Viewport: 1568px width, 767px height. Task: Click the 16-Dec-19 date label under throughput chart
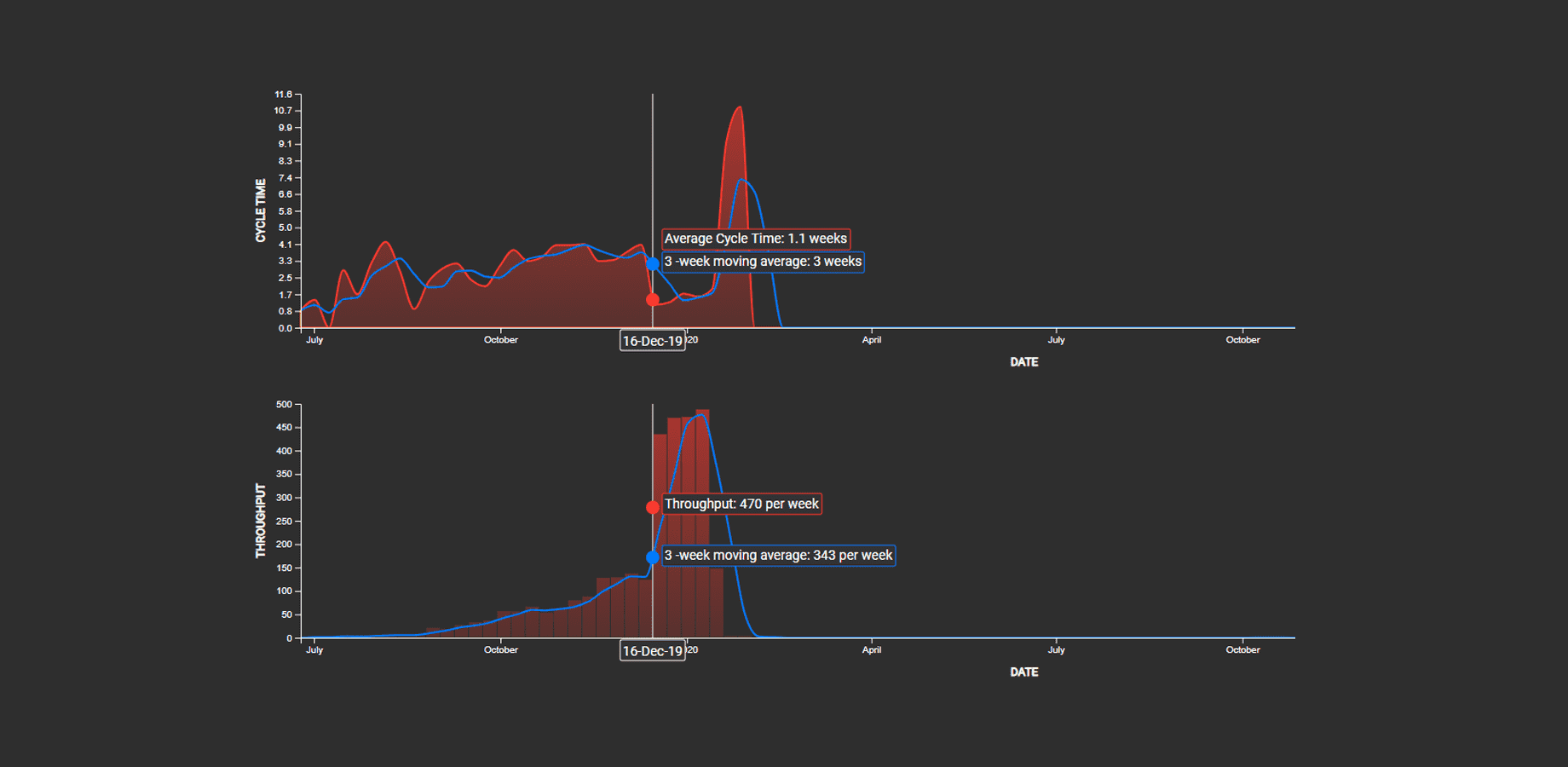653,651
